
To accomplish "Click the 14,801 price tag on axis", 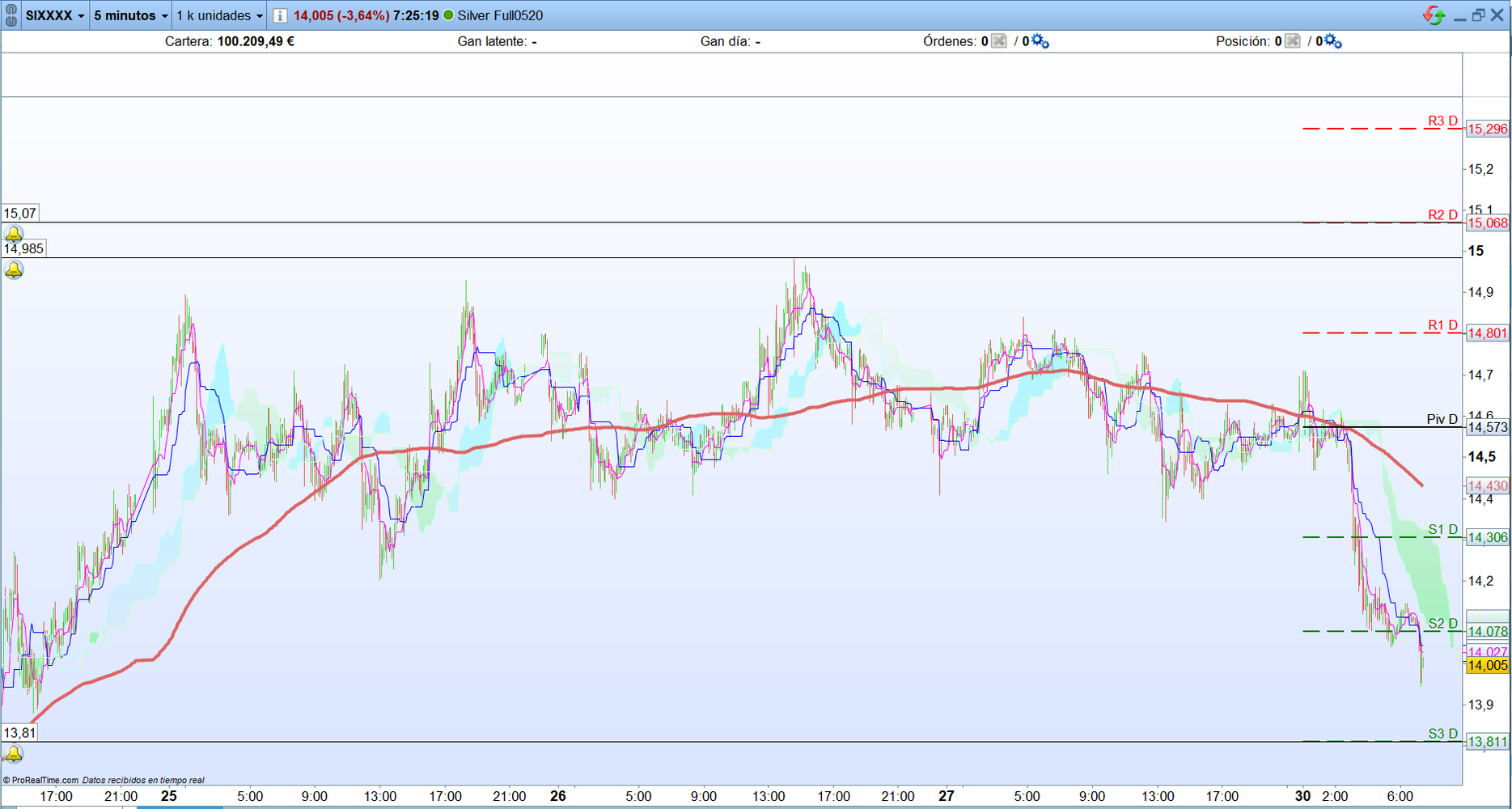I will [x=1488, y=333].
